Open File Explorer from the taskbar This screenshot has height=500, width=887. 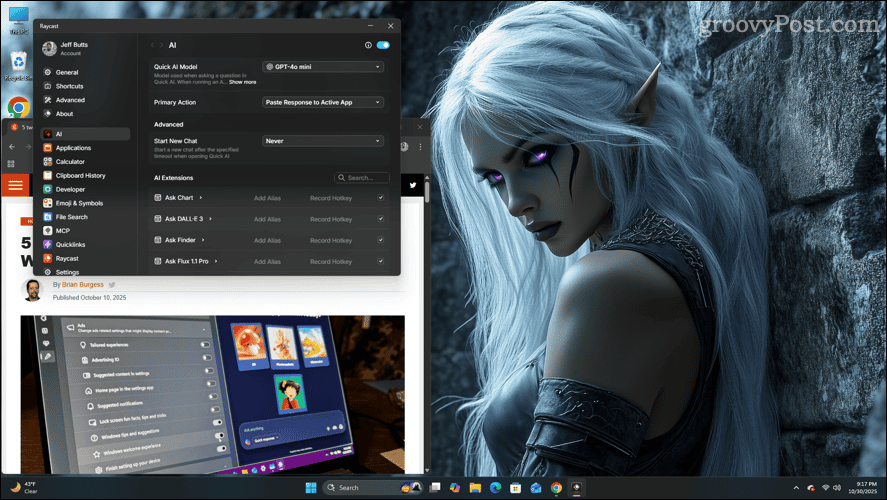(x=475, y=488)
